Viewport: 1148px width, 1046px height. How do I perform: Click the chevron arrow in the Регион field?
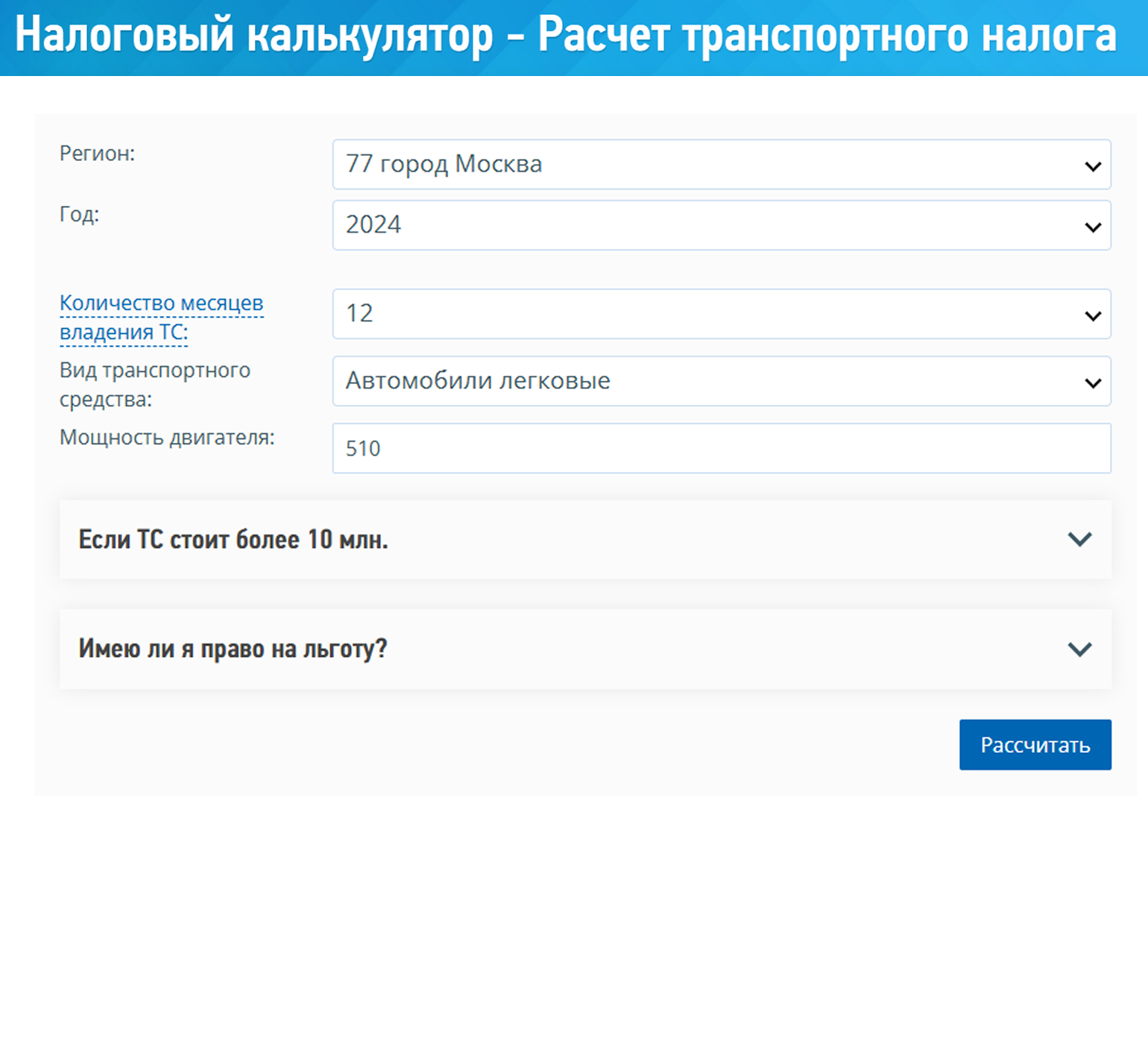[x=1092, y=166]
